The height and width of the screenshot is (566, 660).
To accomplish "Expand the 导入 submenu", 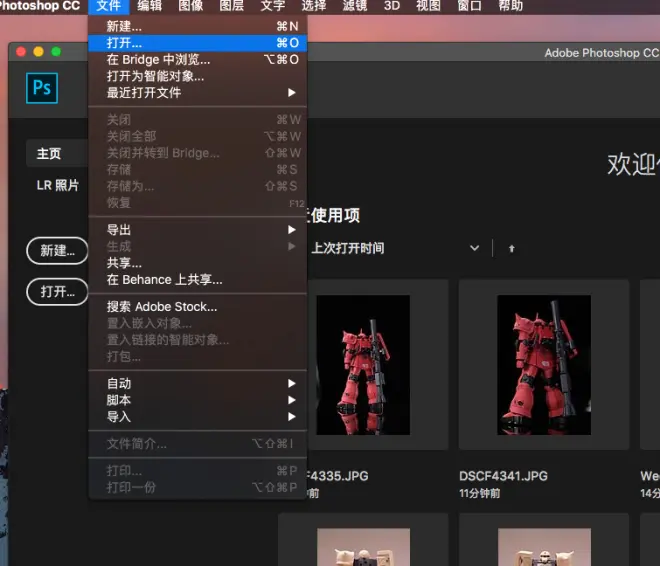I will click(x=197, y=417).
